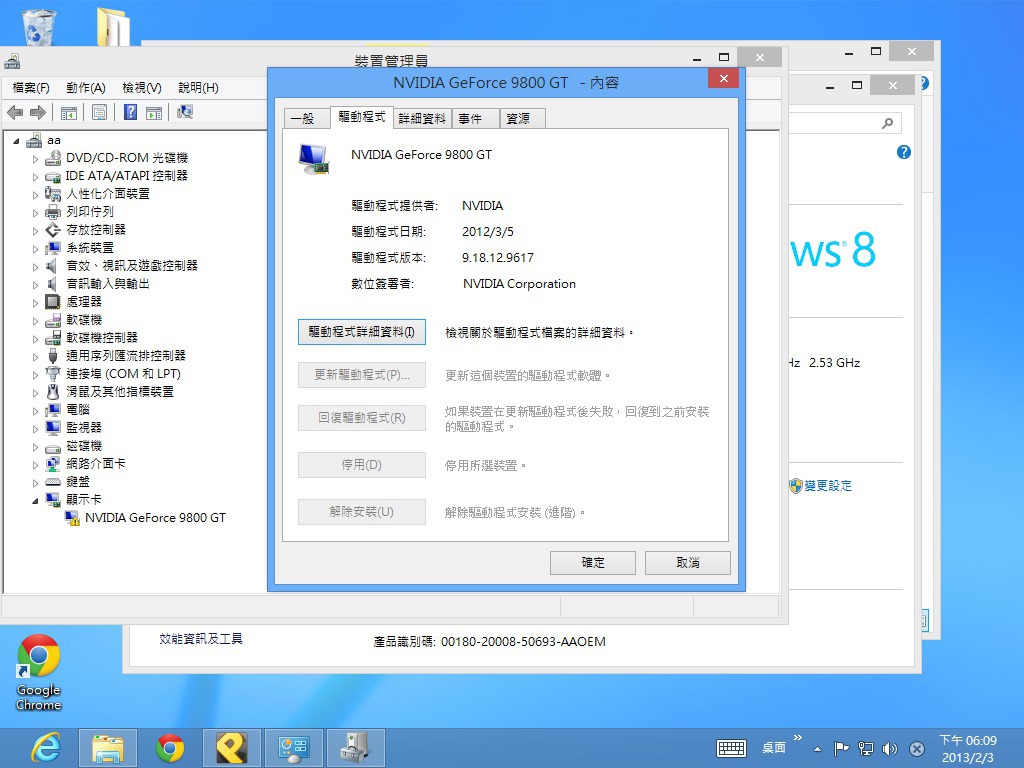Collapse the root aa computer node

coord(16,140)
